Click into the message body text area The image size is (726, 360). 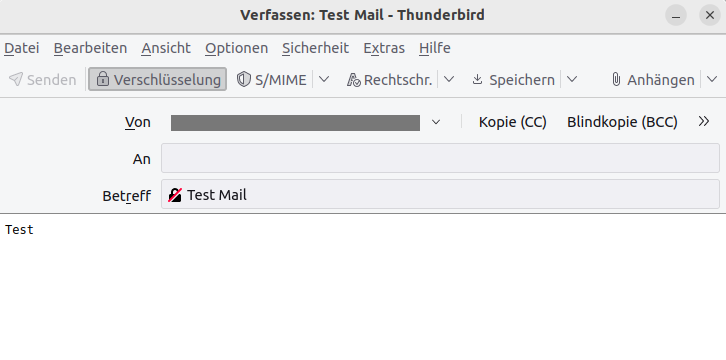(x=363, y=287)
